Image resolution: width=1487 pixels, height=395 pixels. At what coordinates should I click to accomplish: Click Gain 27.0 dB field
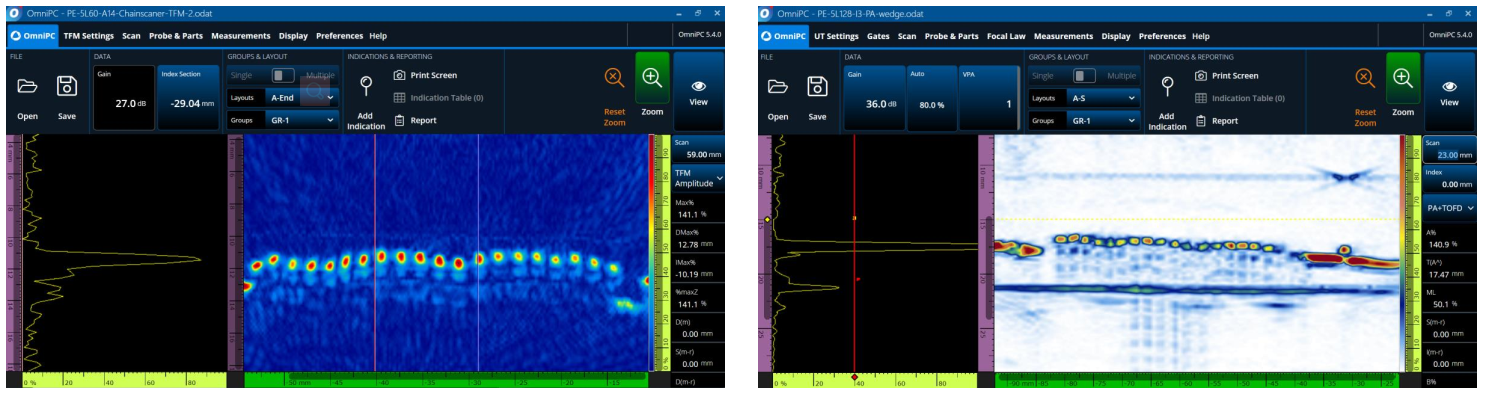124,98
